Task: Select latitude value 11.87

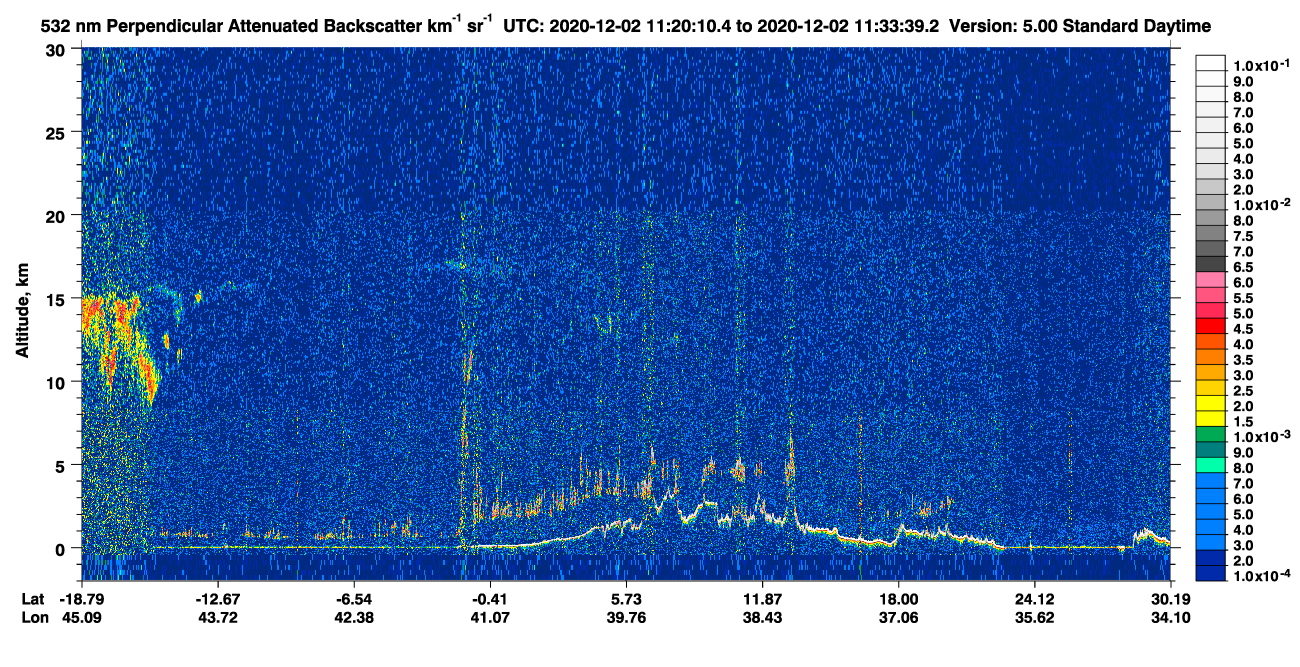Action: point(762,599)
